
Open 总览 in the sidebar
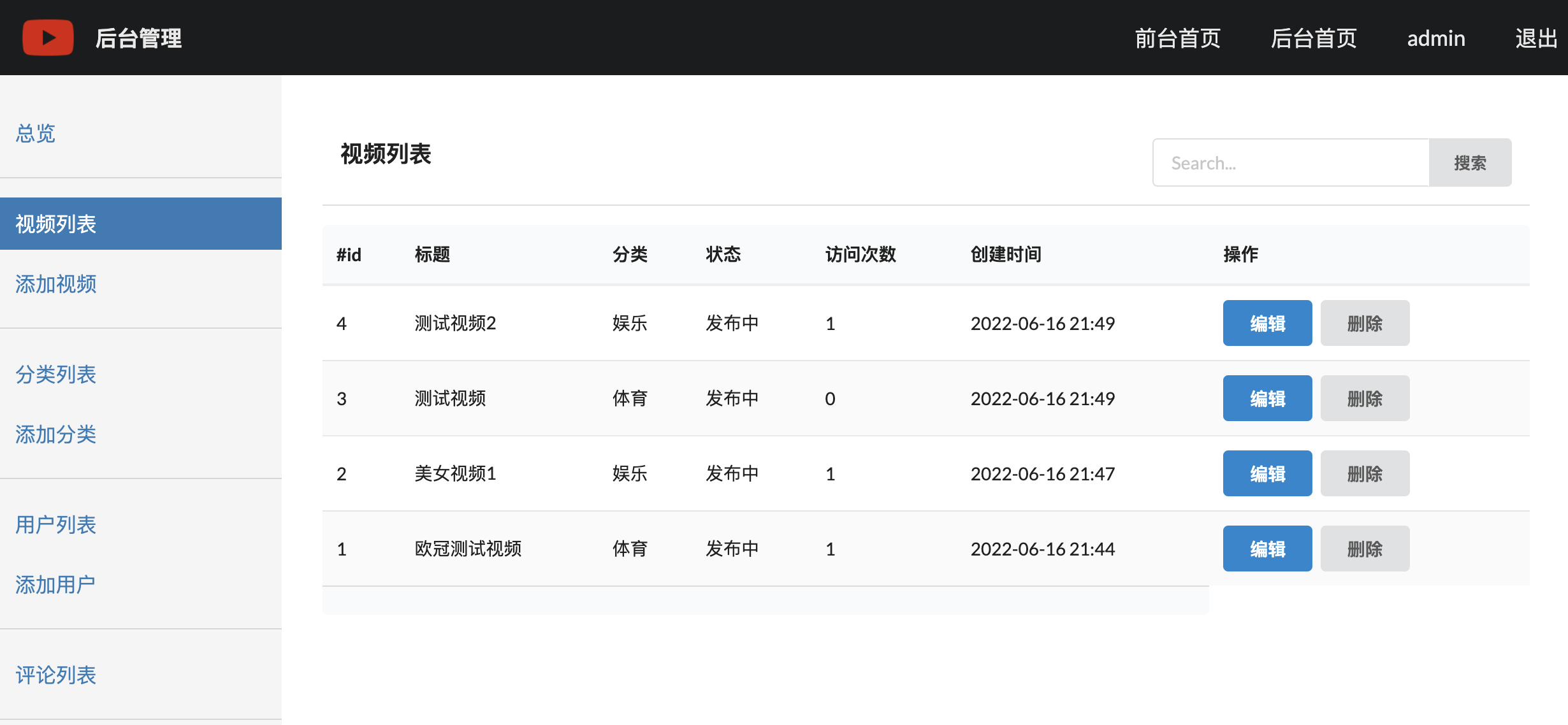click(x=36, y=133)
